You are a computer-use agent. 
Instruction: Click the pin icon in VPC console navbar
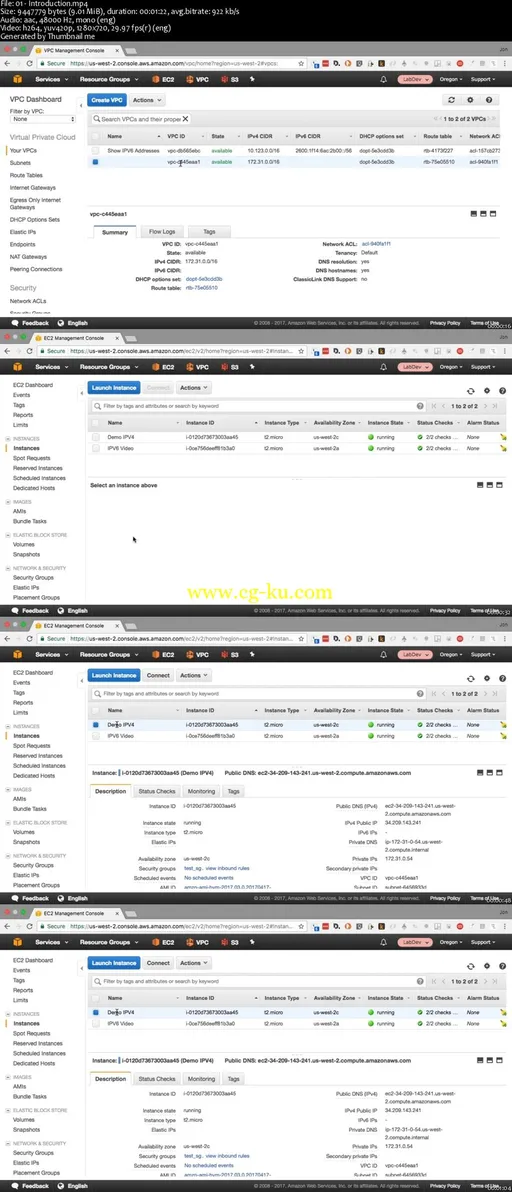[x=251, y=79]
